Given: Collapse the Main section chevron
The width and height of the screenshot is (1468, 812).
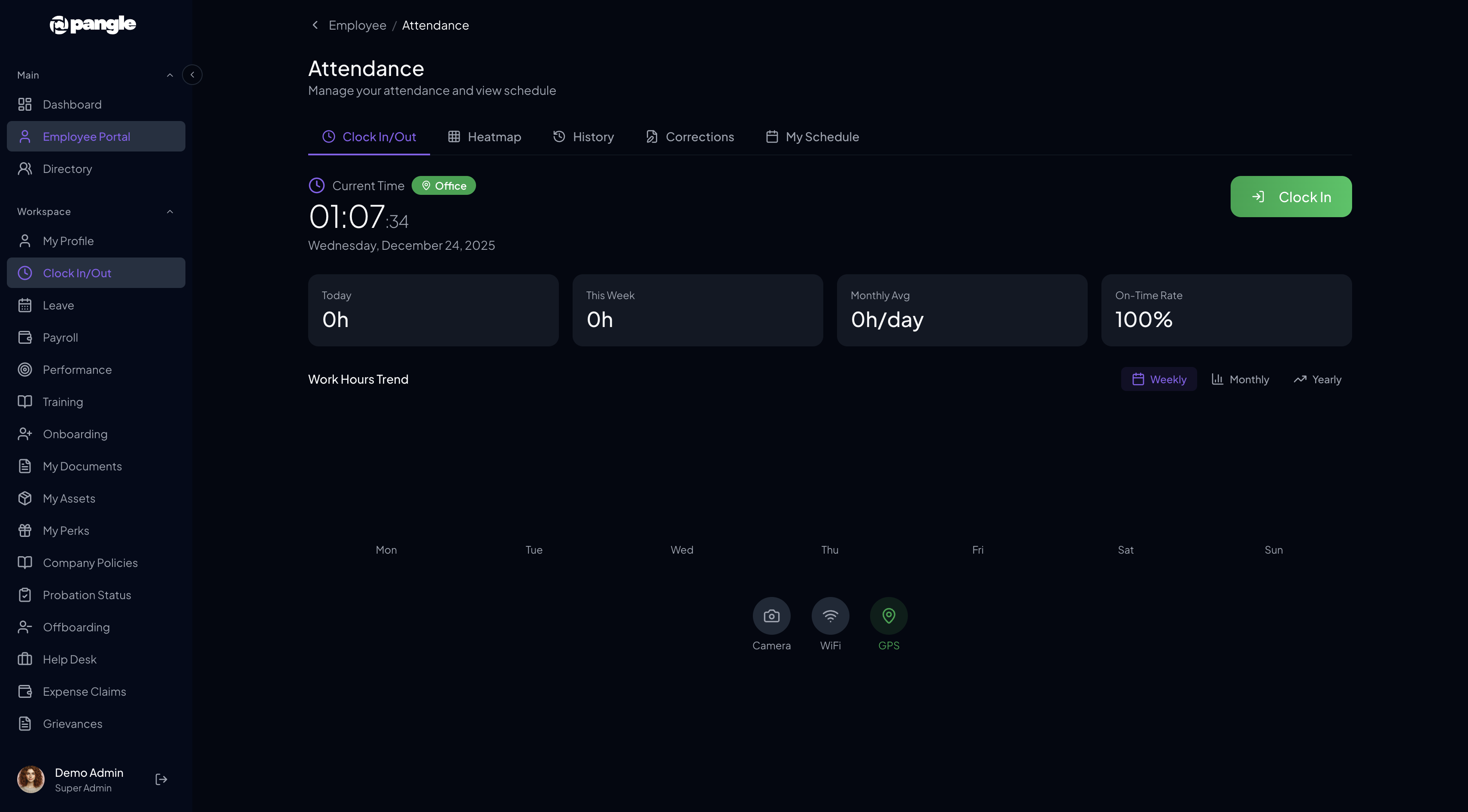Looking at the screenshot, I should tap(169, 75).
